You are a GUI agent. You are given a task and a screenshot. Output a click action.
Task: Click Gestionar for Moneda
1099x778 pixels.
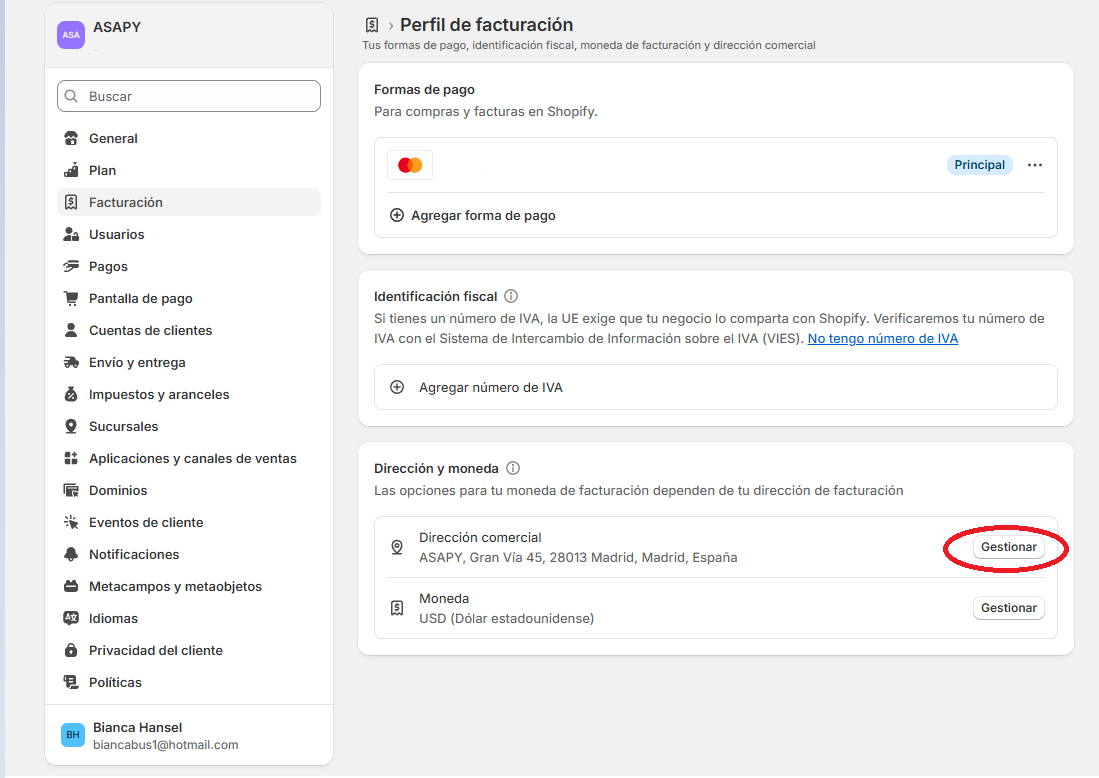tap(1009, 608)
